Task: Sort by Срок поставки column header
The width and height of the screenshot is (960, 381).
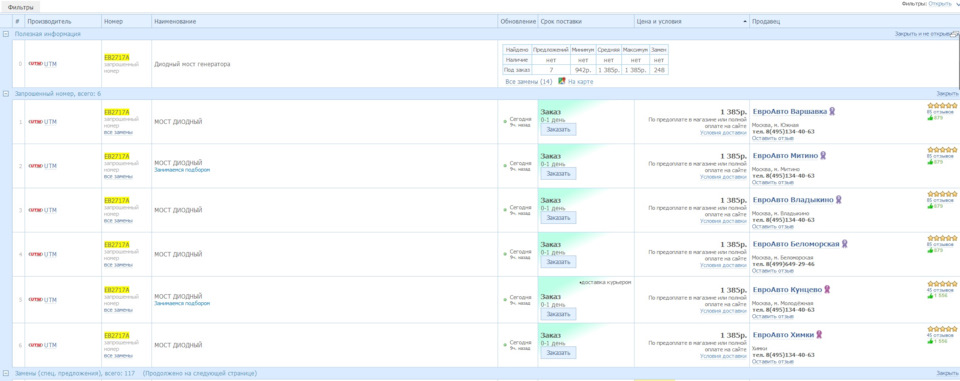Action: tap(561, 21)
